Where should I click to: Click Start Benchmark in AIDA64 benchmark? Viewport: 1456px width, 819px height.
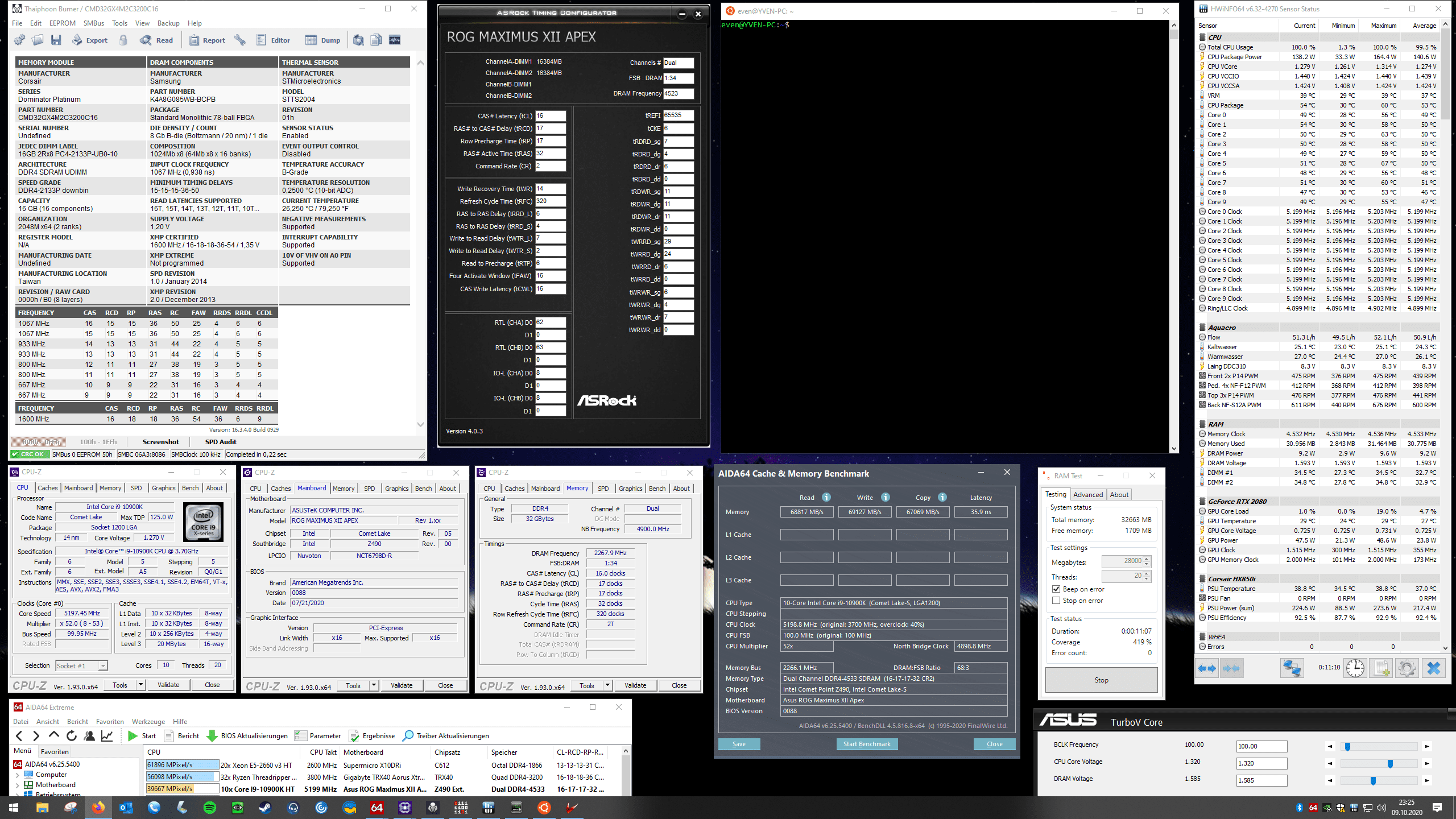(867, 744)
